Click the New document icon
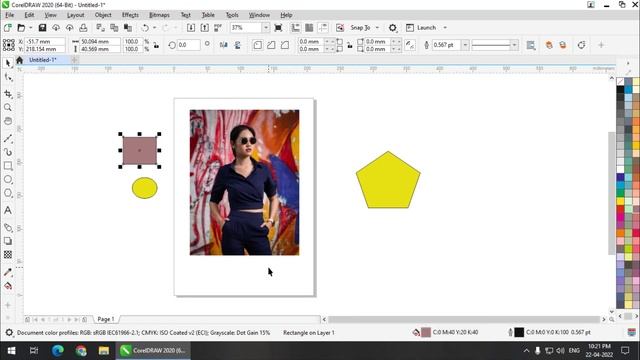The width and height of the screenshot is (640, 360). (x=7, y=28)
